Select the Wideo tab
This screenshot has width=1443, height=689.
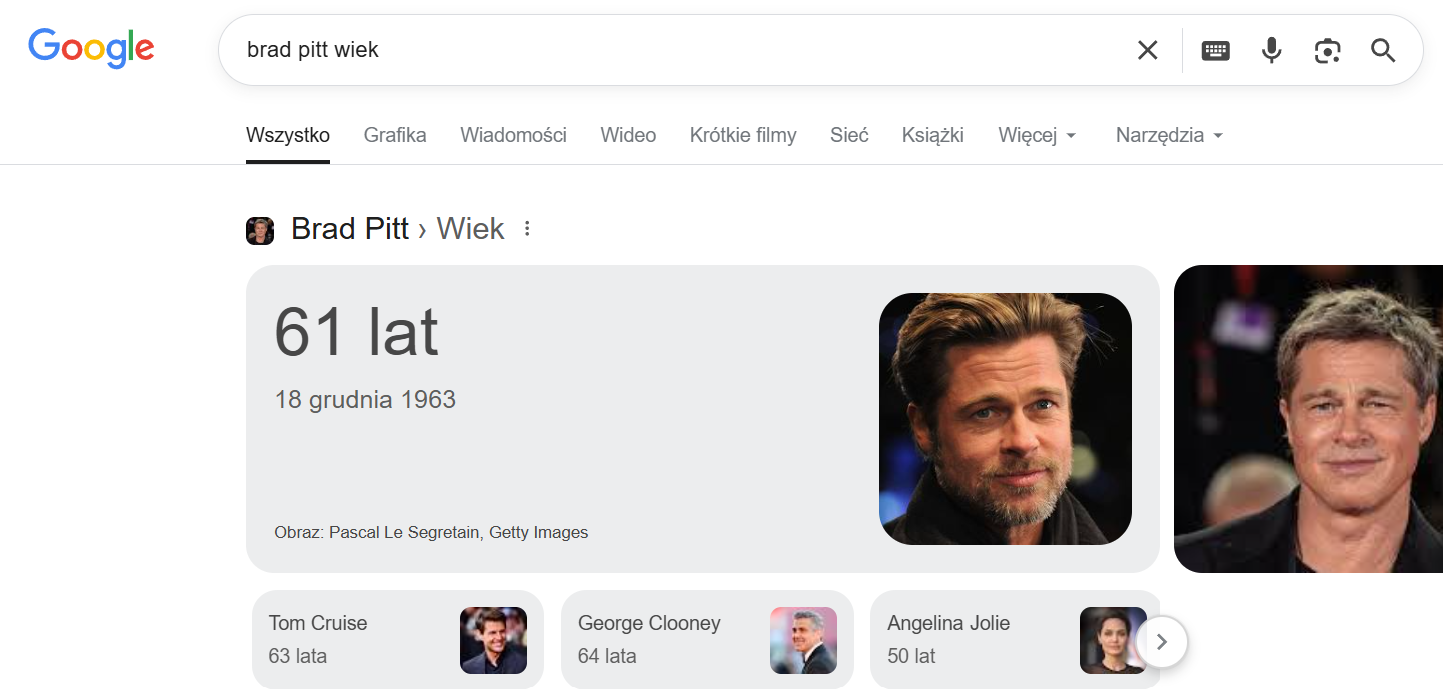[x=628, y=135]
